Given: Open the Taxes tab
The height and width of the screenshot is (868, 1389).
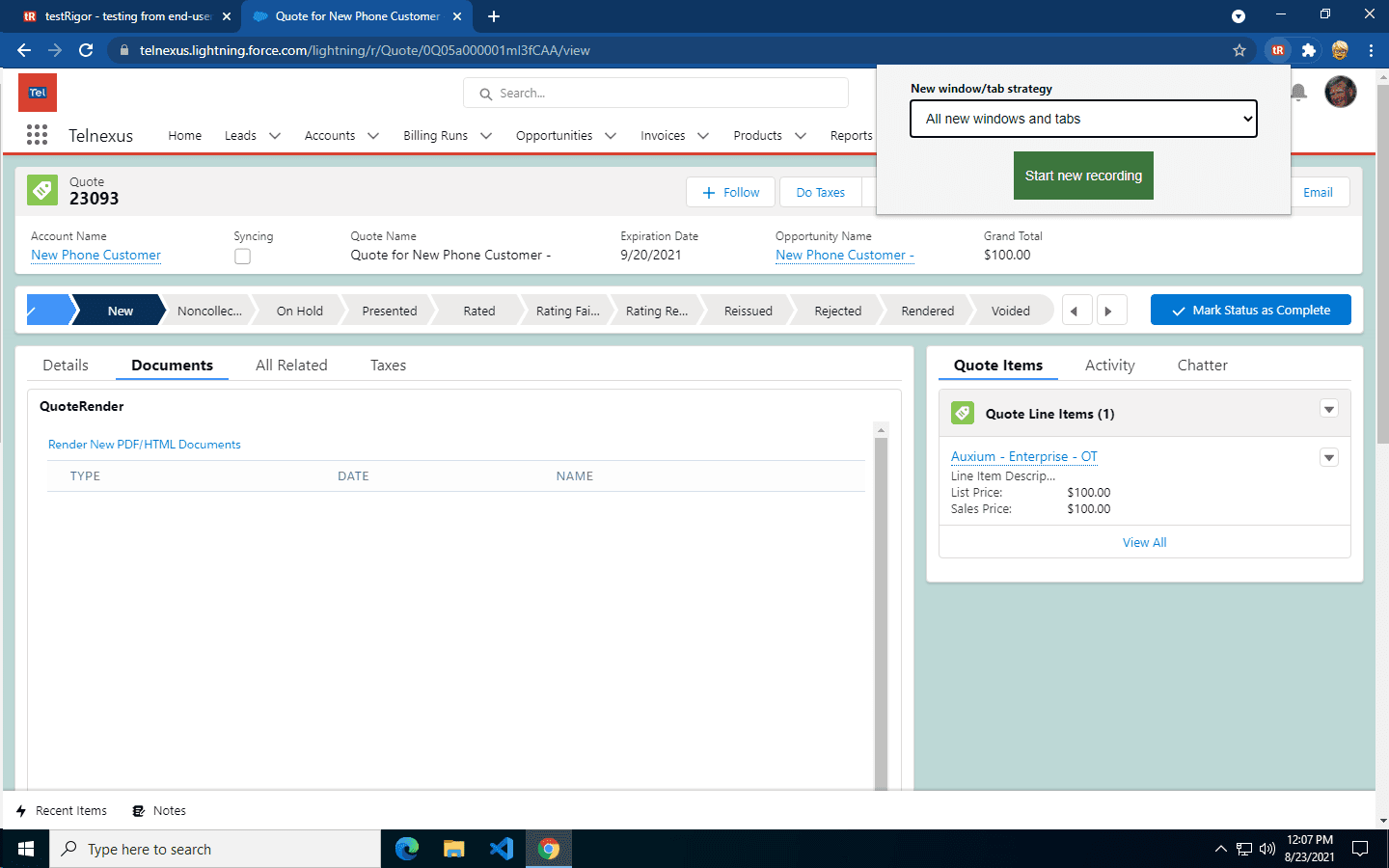Looking at the screenshot, I should (388, 365).
